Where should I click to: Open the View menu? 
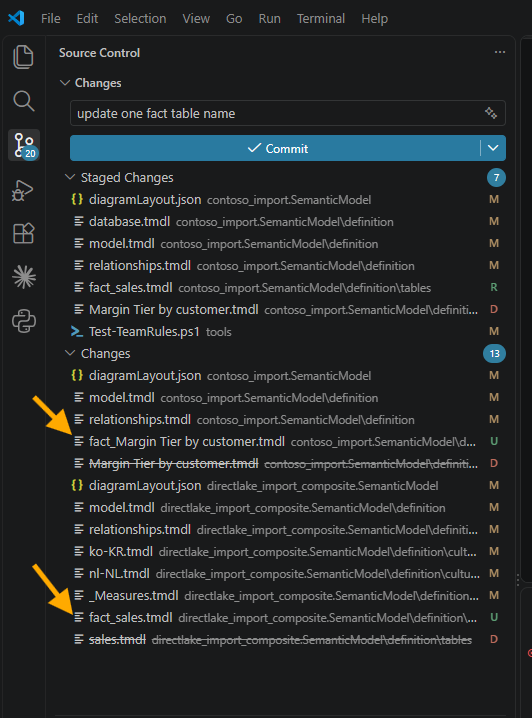(x=196, y=18)
